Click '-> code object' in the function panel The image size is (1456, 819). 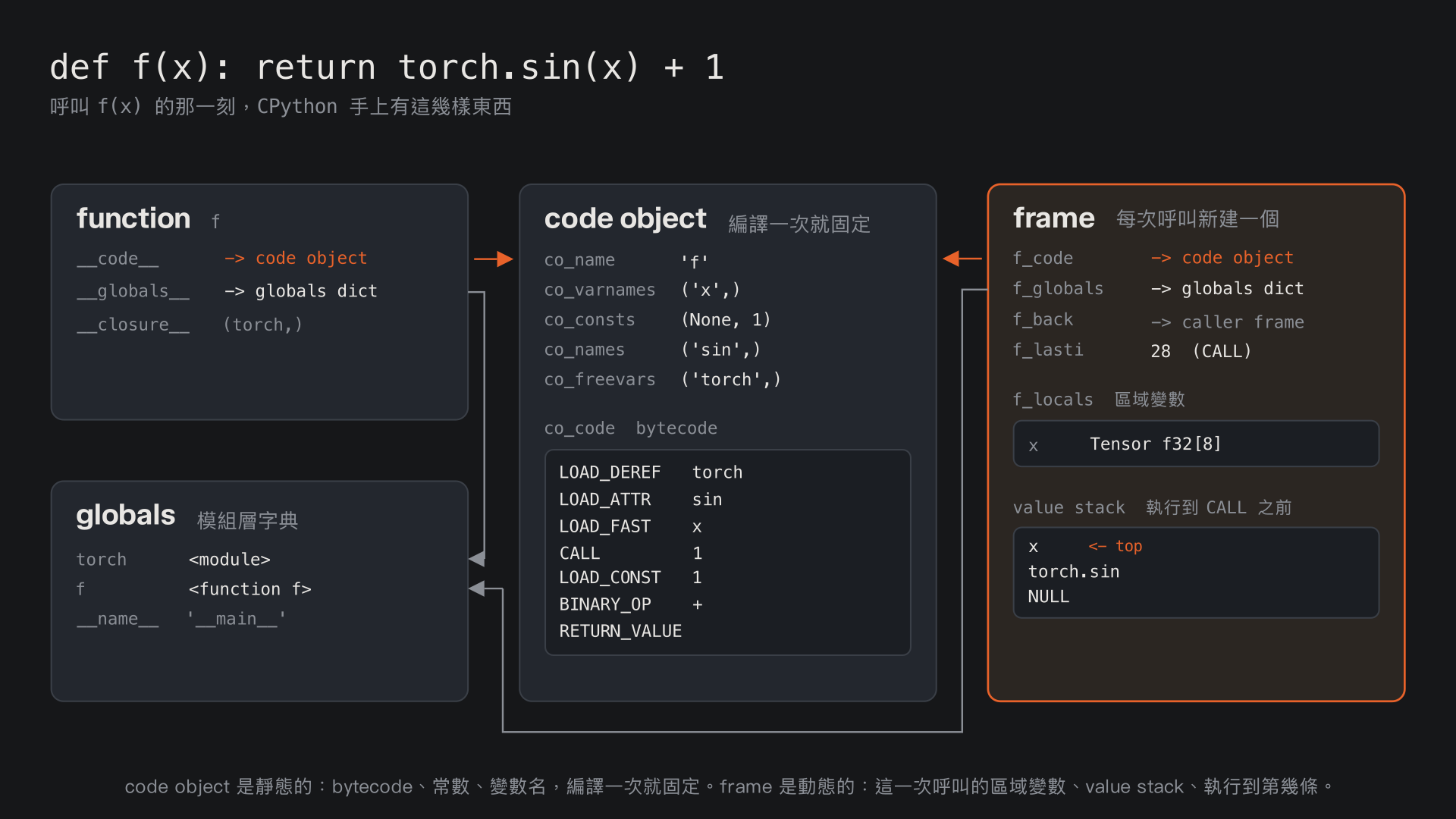pos(296,259)
